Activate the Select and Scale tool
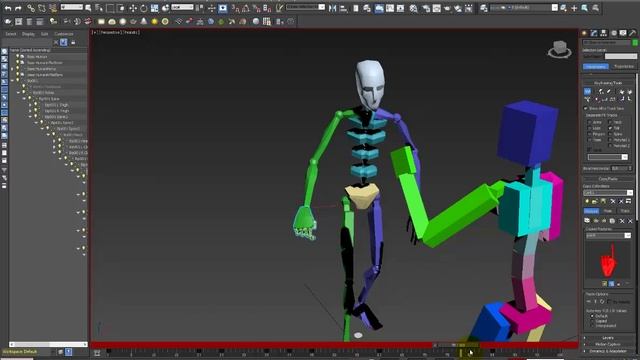 (x=154, y=8)
